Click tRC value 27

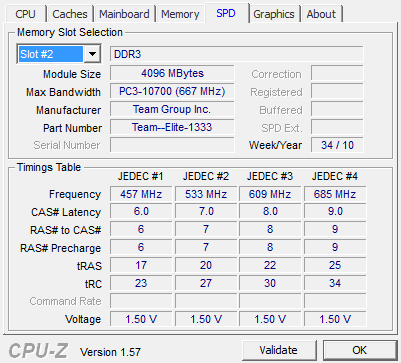(206, 283)
